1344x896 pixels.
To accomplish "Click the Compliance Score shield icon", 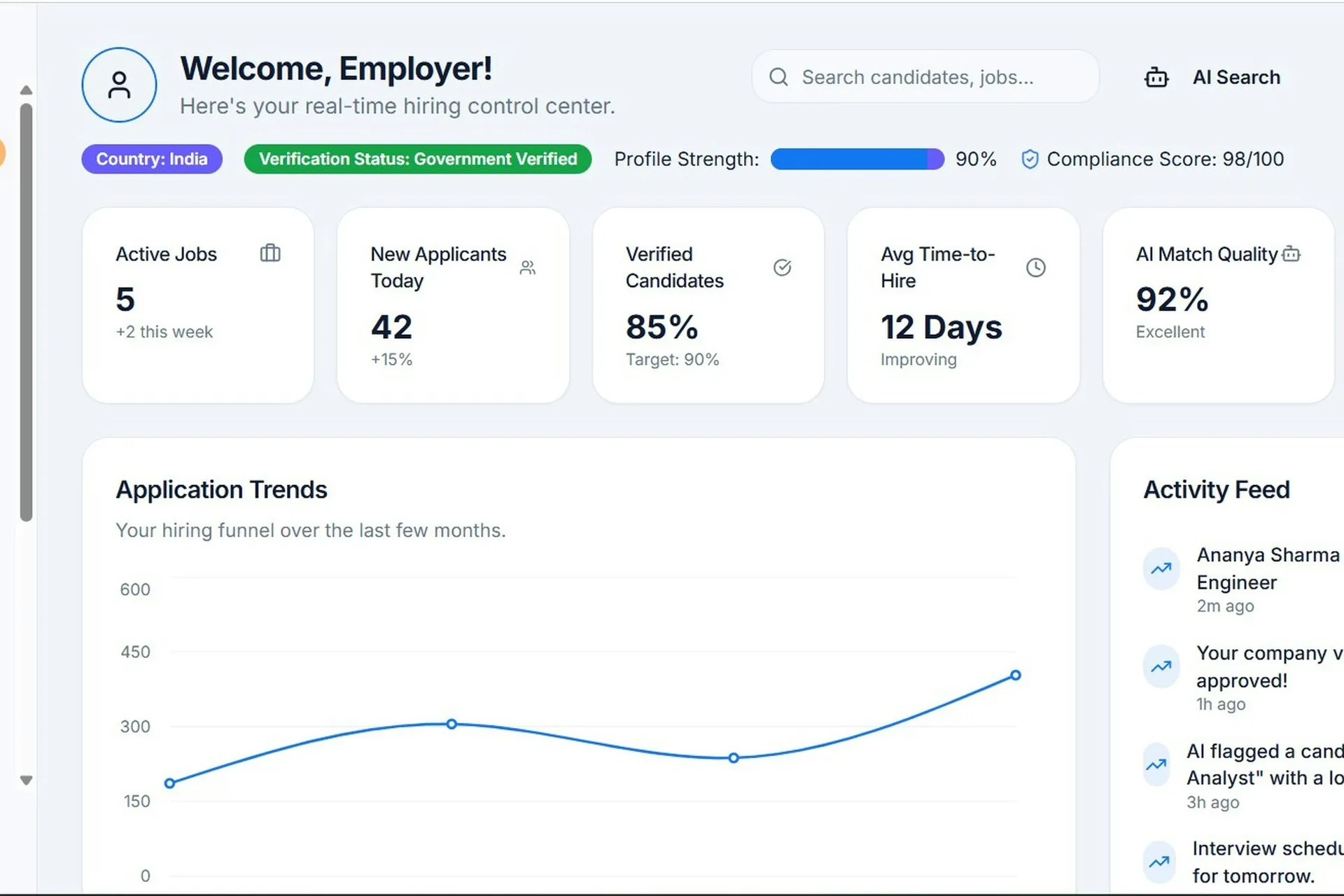I will coord(1030,160).
